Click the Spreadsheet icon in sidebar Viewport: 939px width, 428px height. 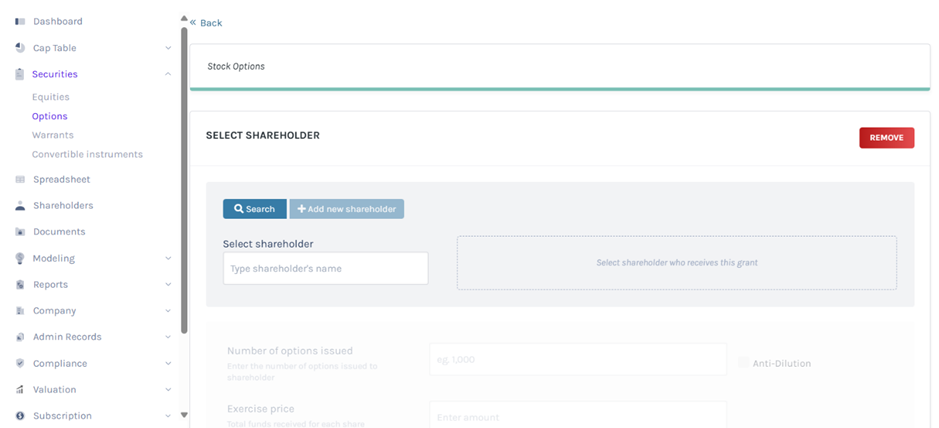click(x=20, y=180)
